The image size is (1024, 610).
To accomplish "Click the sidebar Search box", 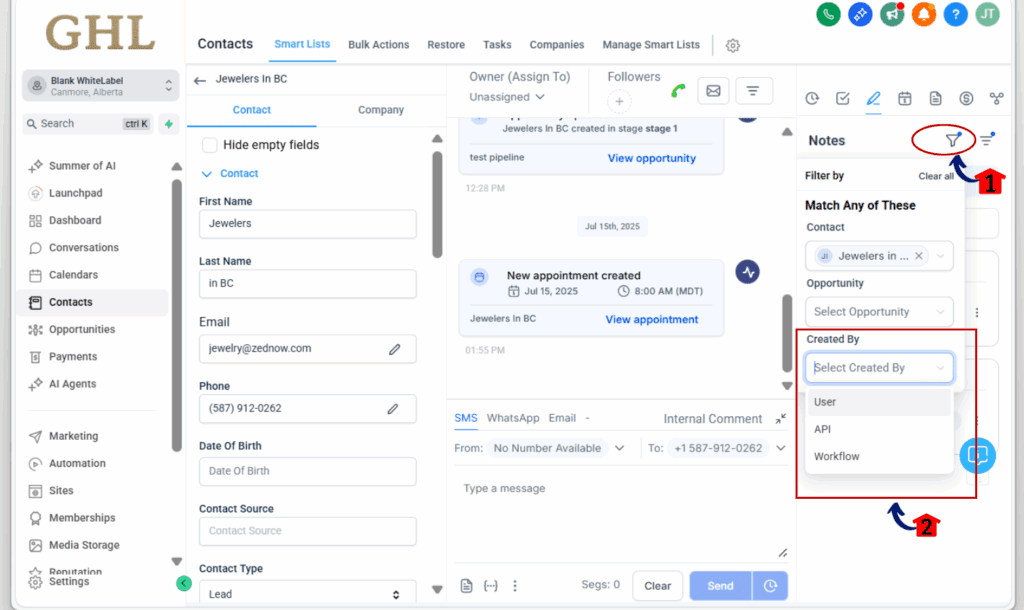I will click(x=88, y=123).
